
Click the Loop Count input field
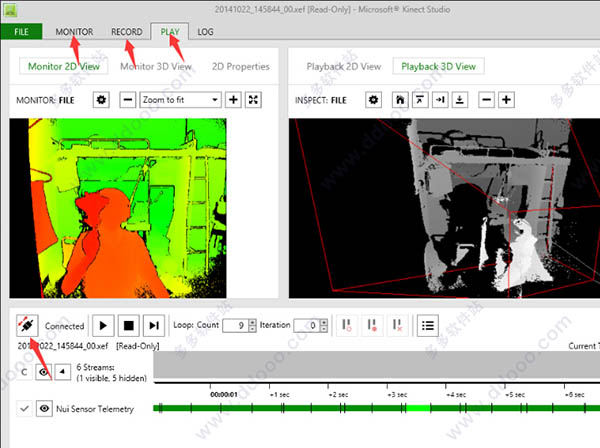[235, 326]
